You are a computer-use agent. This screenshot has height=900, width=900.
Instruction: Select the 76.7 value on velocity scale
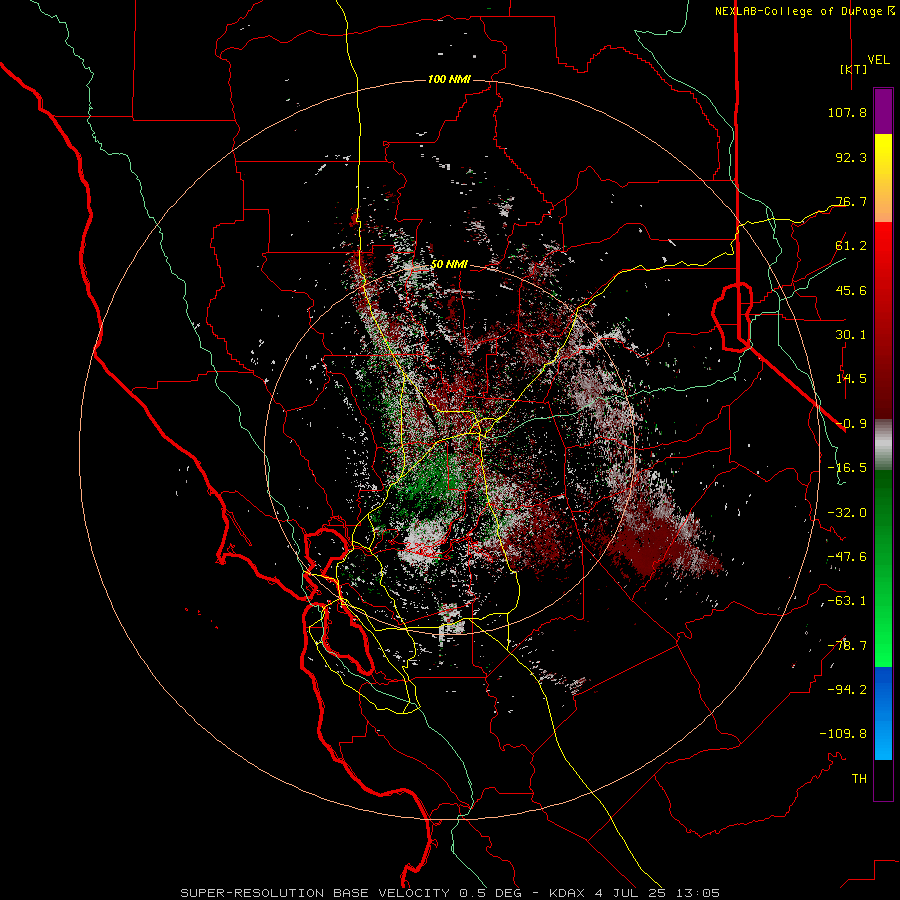coord(851,201)
